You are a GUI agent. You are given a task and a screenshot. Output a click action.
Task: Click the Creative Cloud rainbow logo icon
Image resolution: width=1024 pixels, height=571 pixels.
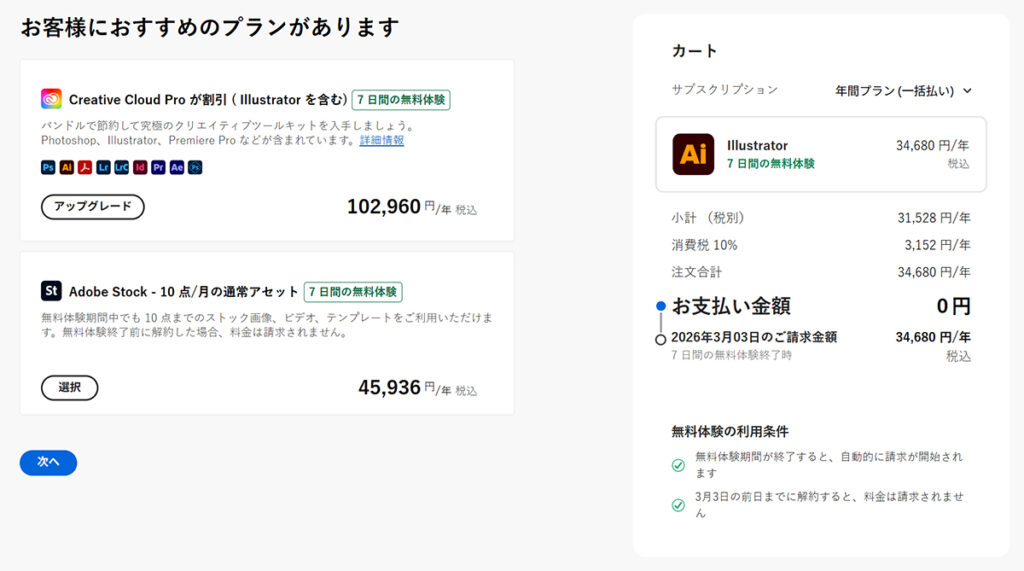[51, 99]
